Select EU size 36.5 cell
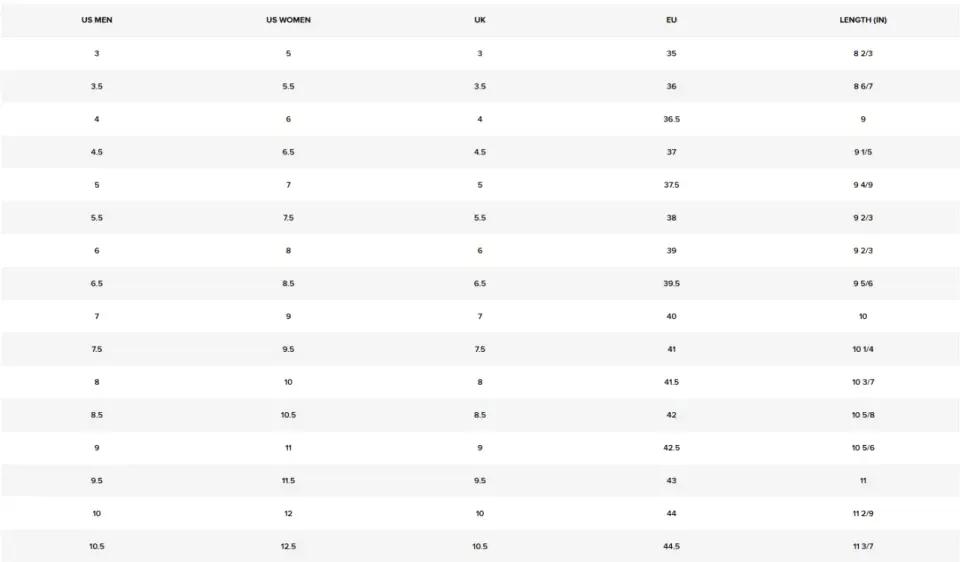 point(672,119)
